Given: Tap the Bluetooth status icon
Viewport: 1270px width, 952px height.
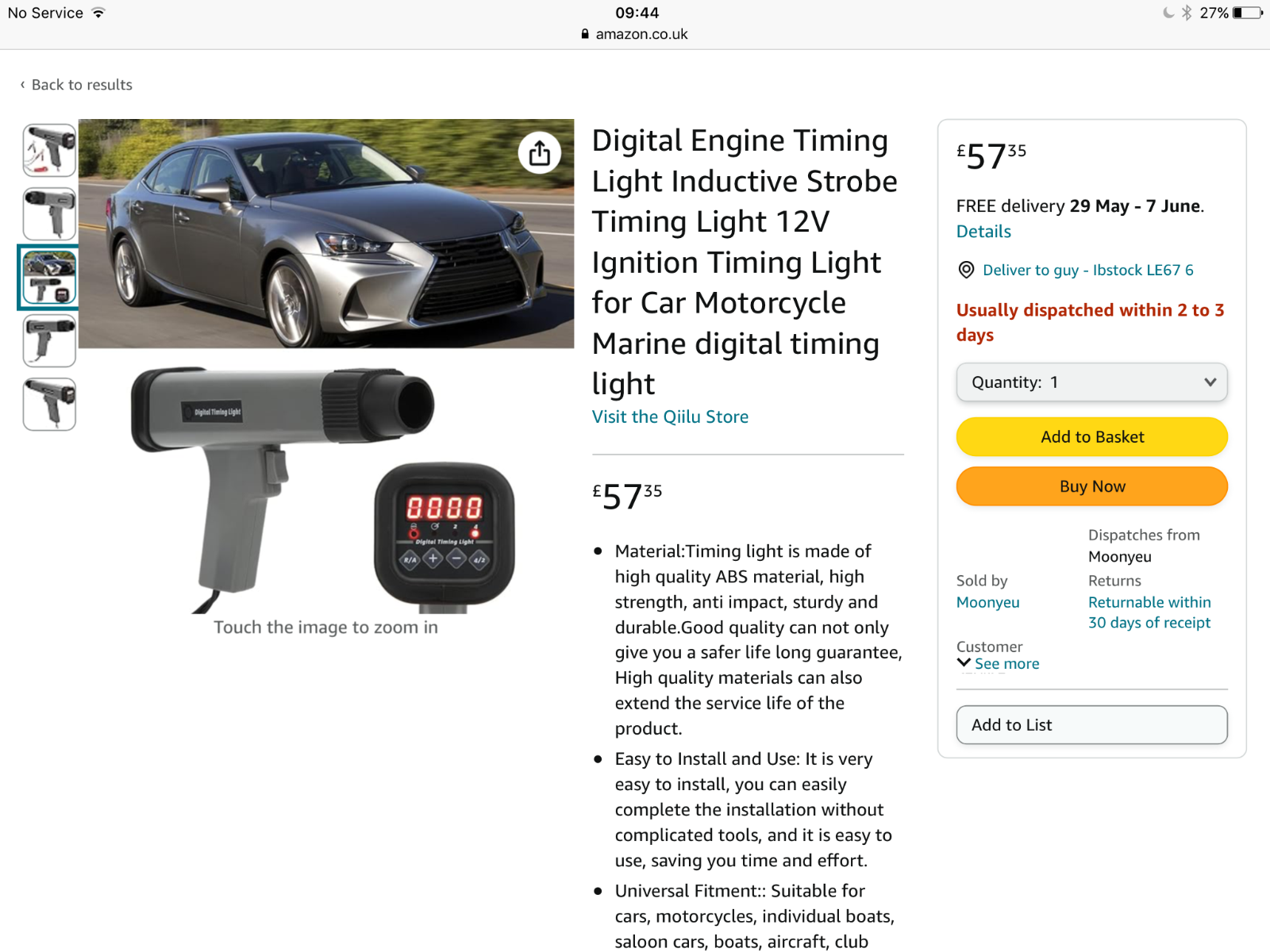Looking at the screenshot, I should (1187, 13).
